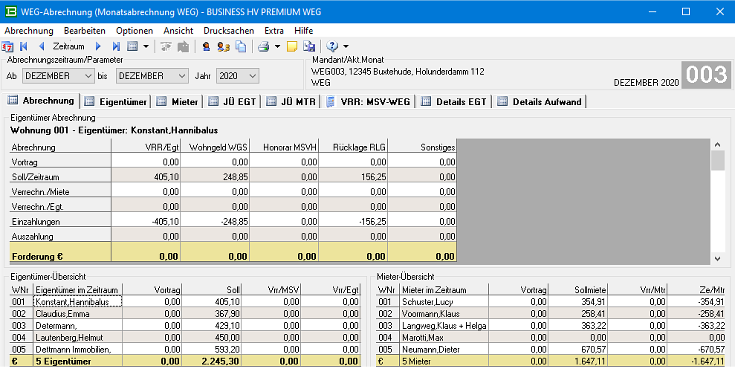Open the Jahr 2020 dropdown
The image size is (735, 367).
point(238,76)
